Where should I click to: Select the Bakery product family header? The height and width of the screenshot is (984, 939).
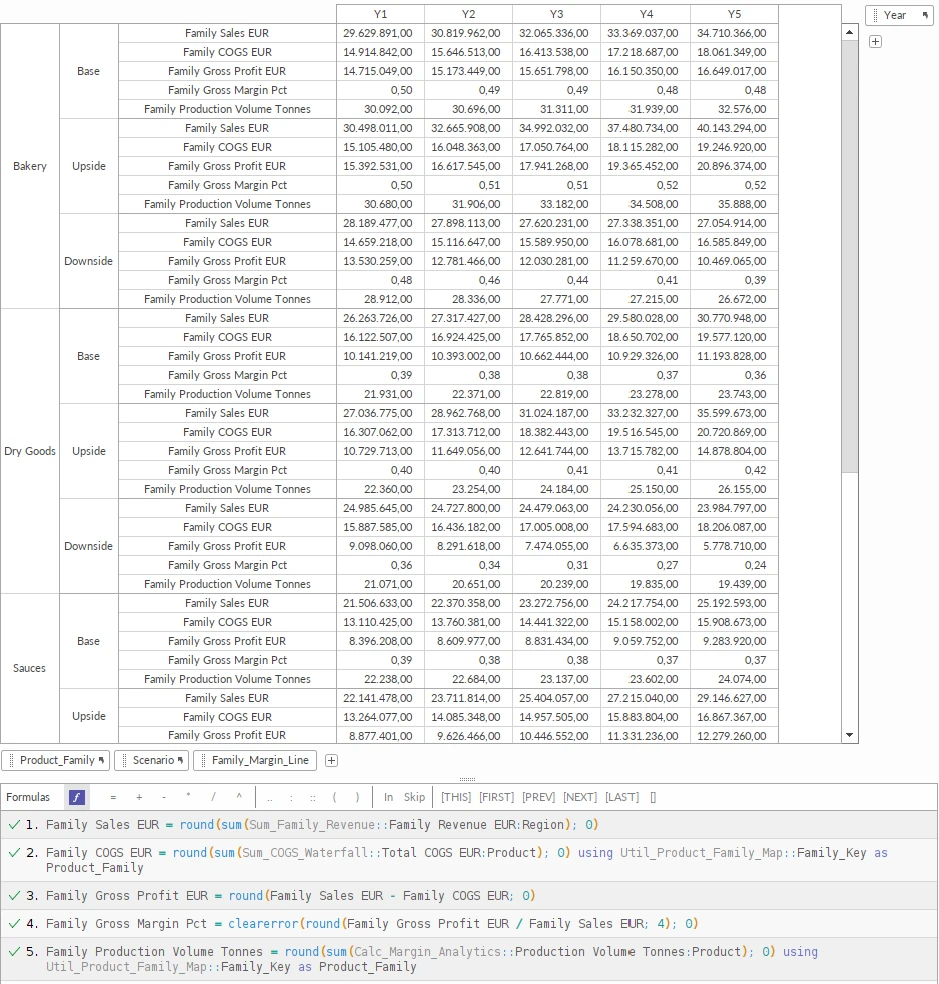tap(30, 166)
